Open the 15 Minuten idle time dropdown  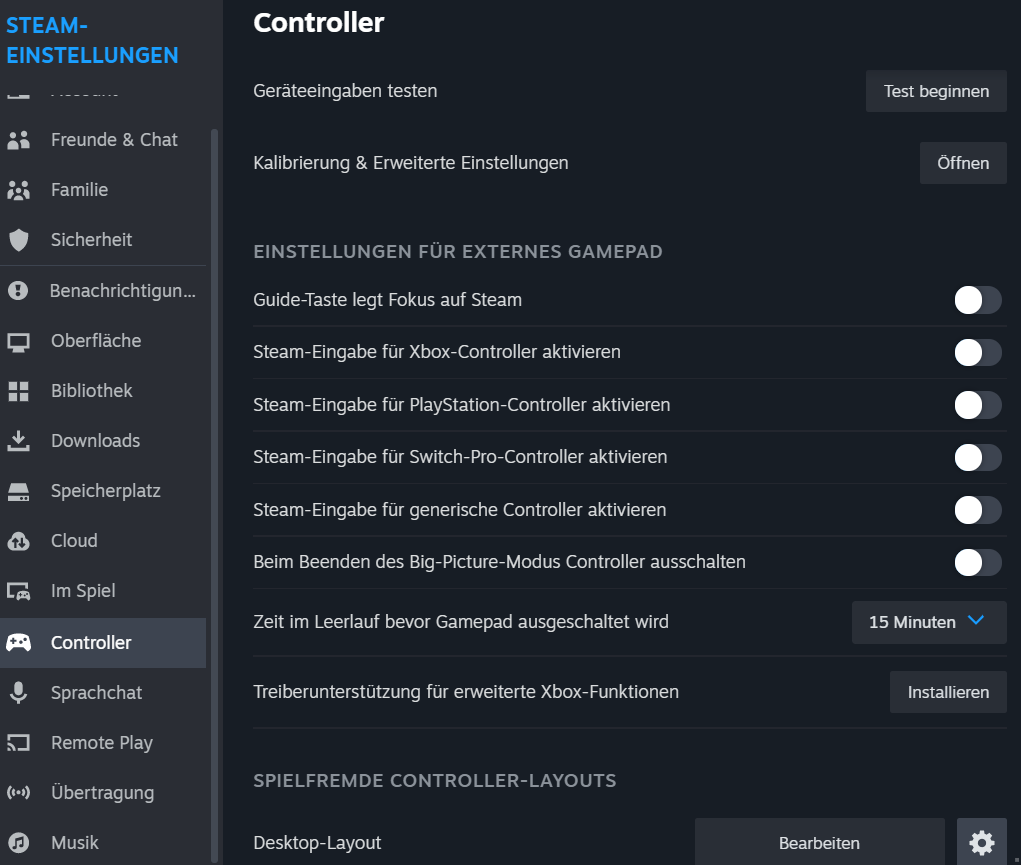(929, 622)
